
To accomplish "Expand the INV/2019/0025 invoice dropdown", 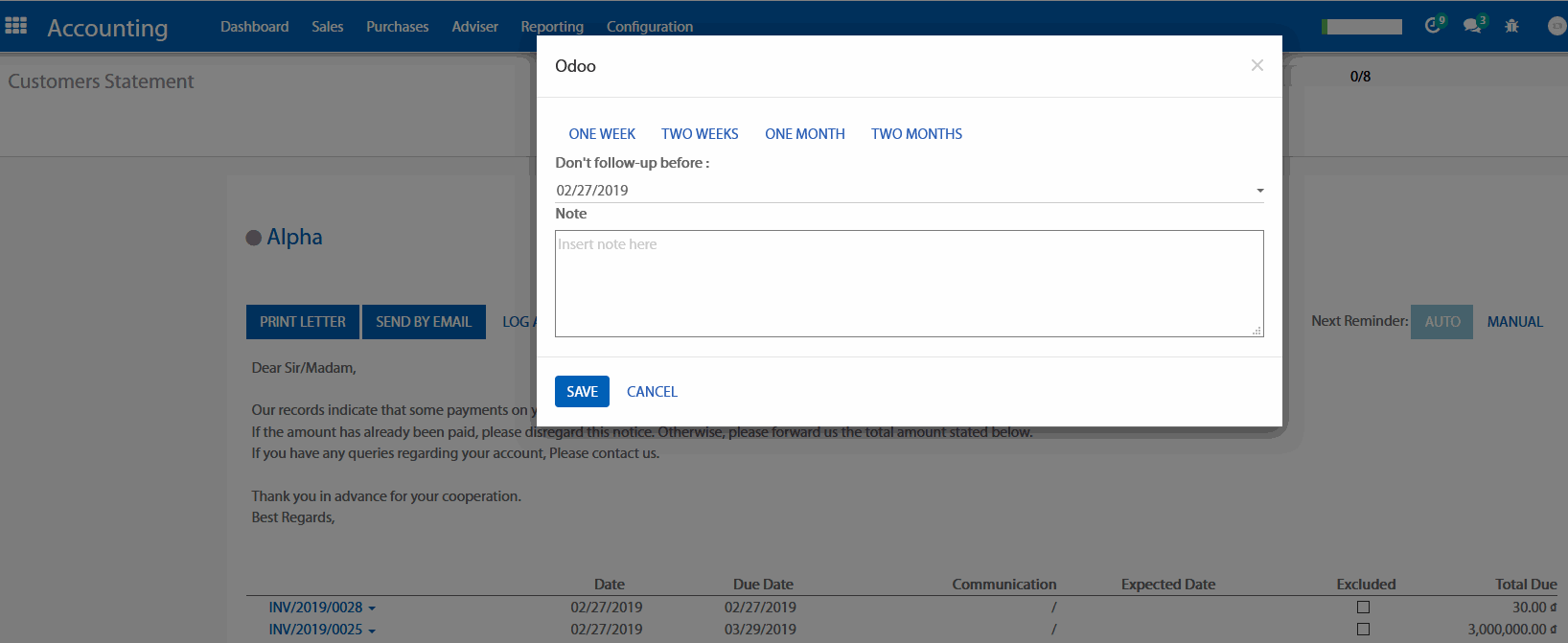I will click(372, 631).
